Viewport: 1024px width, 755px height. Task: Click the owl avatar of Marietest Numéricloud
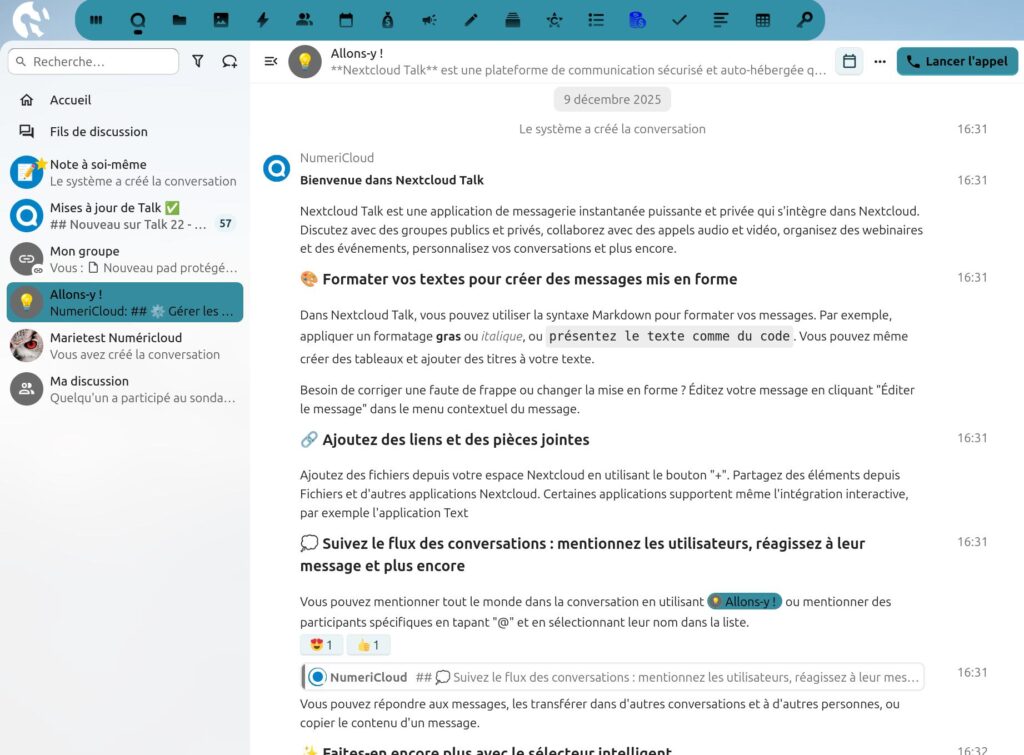[x=27, y=345]
